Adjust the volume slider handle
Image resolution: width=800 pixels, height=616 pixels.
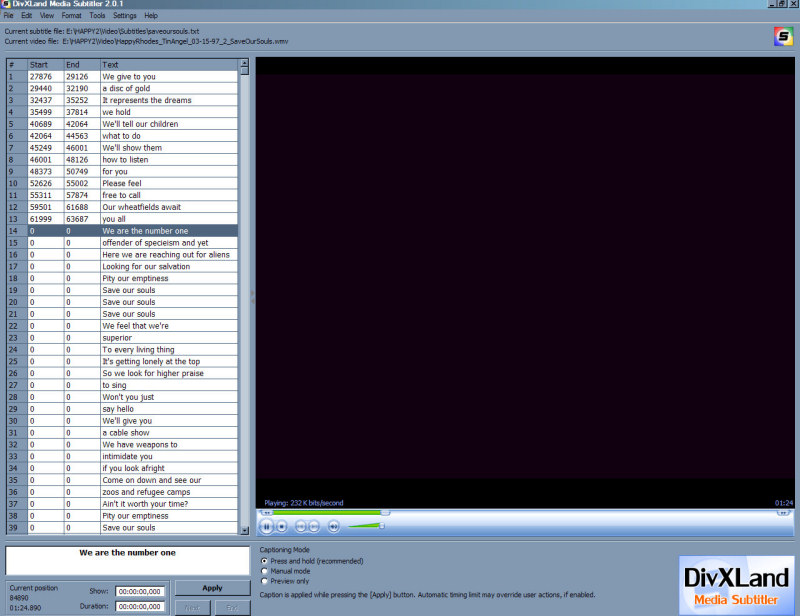click(382, 526)
